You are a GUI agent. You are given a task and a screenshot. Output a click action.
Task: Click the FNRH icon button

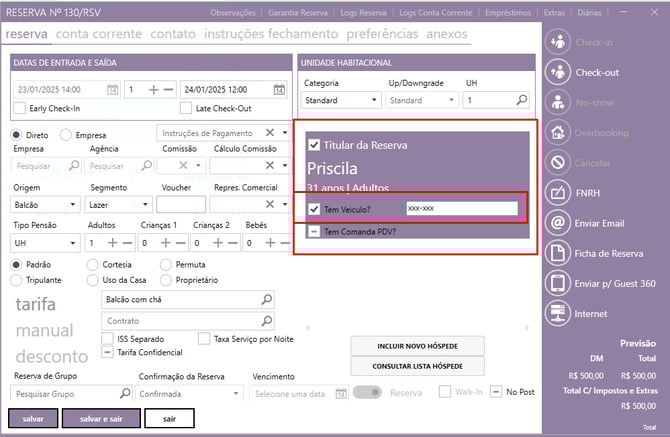pos(558,193)
